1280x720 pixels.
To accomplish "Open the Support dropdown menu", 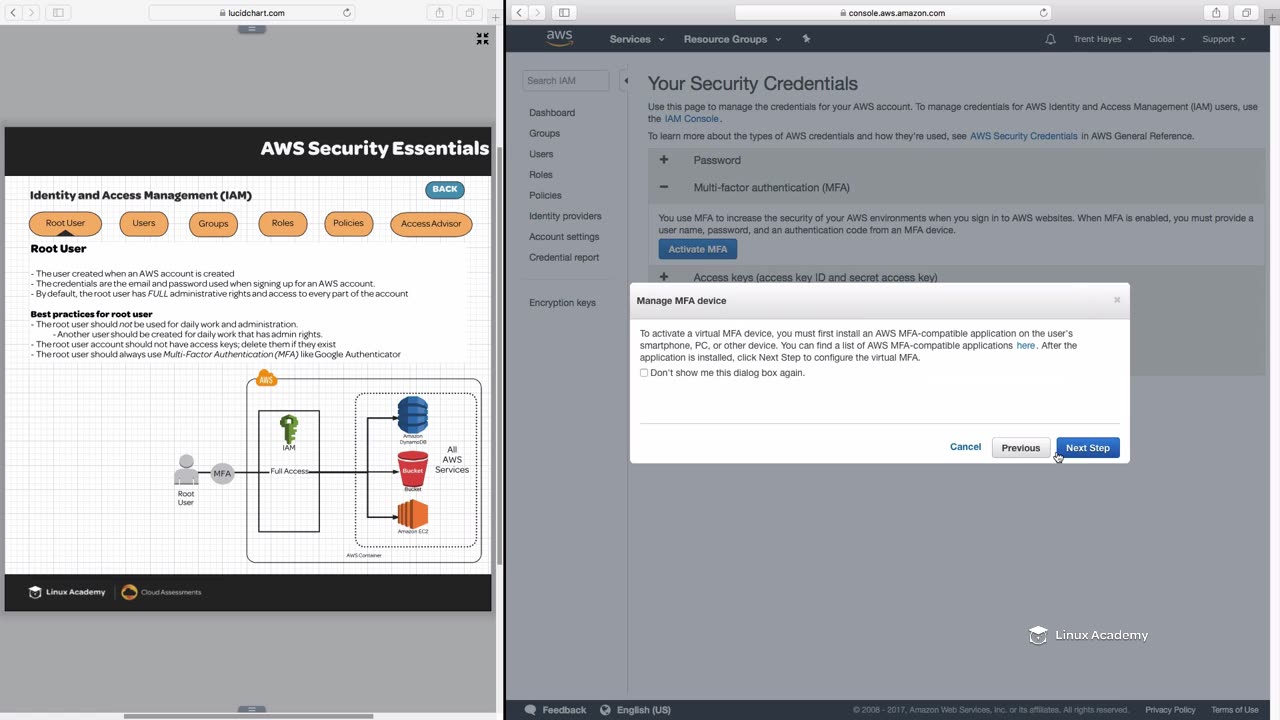I will [x=1224, y=39].
